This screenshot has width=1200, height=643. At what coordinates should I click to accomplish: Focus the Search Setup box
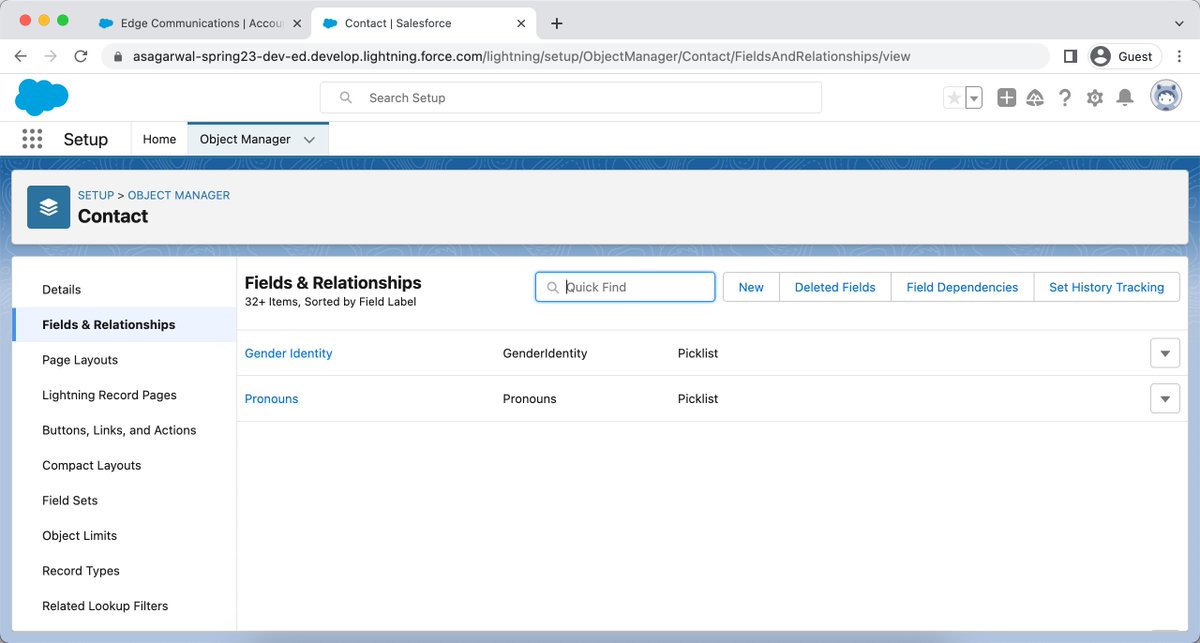pyautogui.click(x=571, y=97)
